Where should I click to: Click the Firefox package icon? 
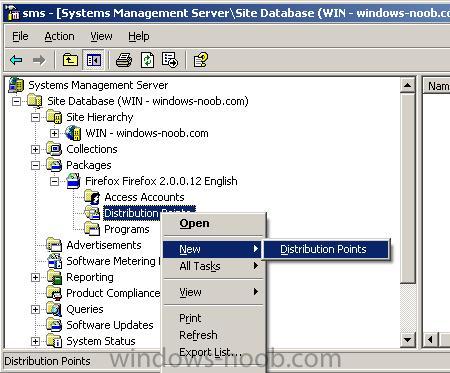[x=73, y=181]
